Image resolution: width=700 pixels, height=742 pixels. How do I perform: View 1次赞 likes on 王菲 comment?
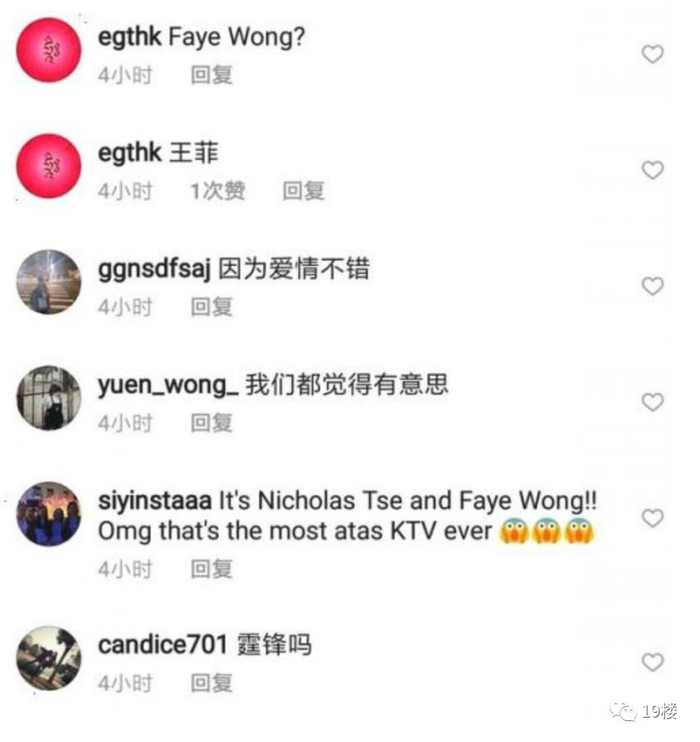coord(218,191)
